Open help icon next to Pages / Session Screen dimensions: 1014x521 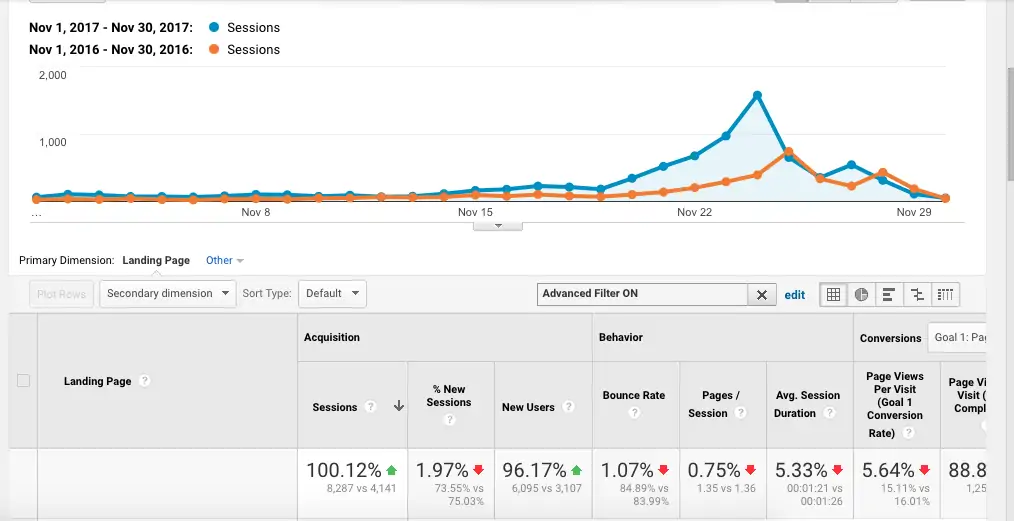(741, 412)
